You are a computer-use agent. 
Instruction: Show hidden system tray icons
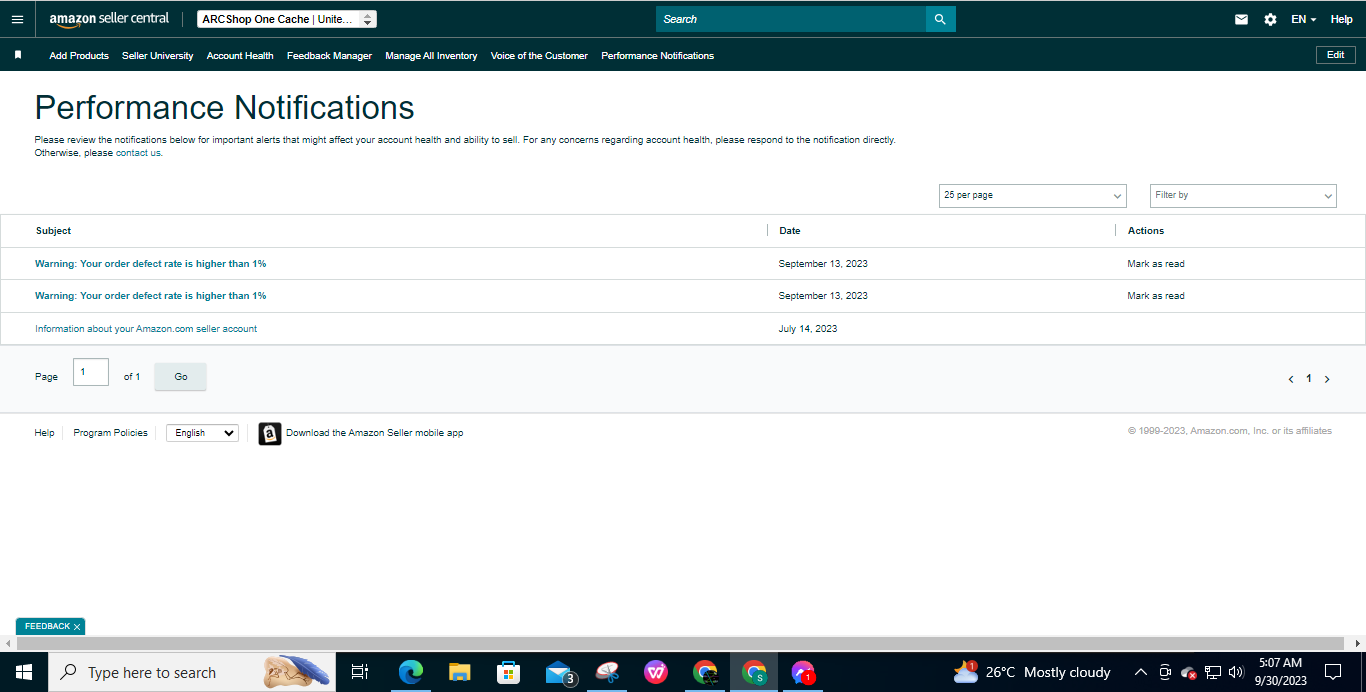click(x=1140, y=672)
